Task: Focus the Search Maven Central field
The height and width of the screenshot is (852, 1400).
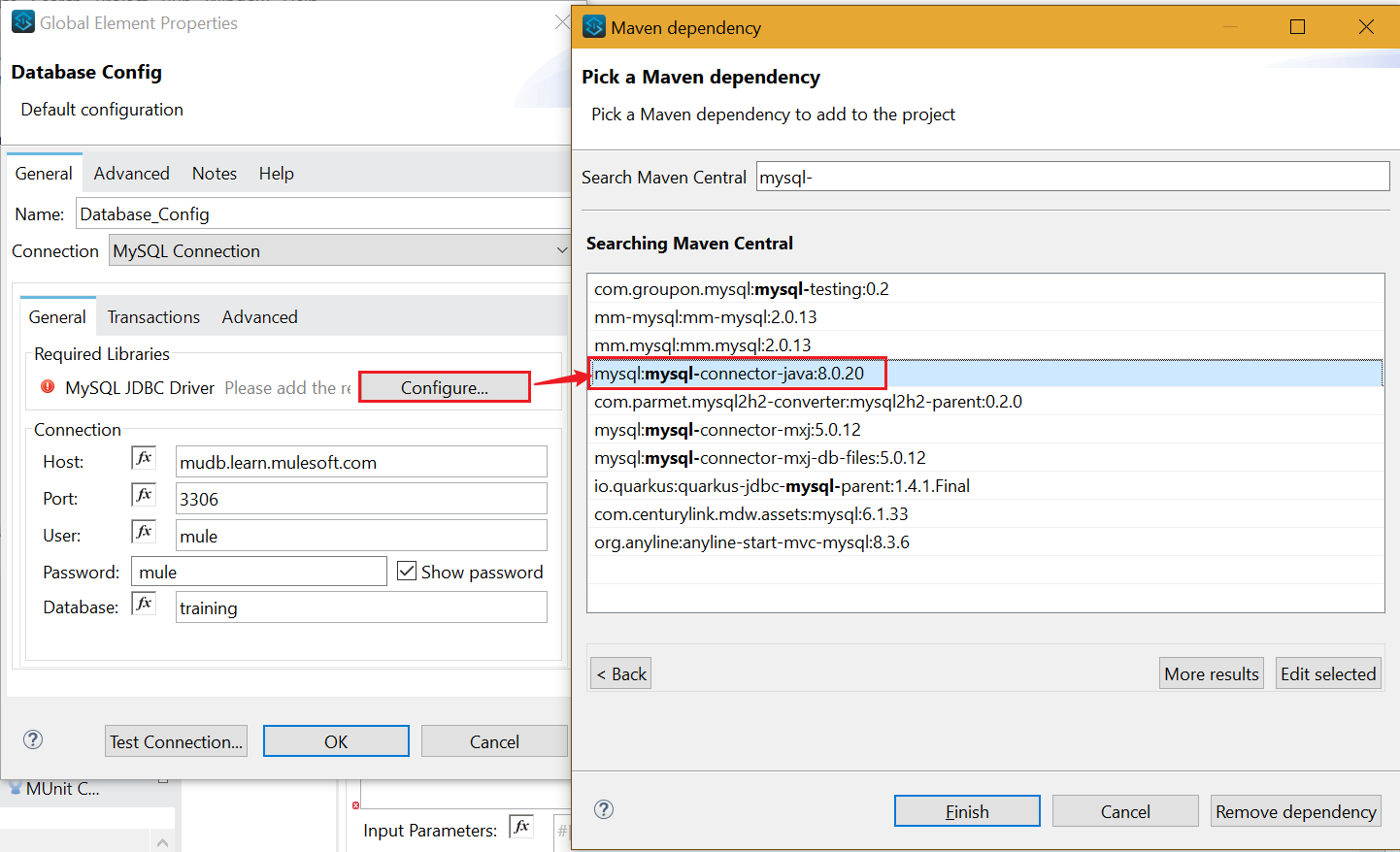Action: point(1073,177)
